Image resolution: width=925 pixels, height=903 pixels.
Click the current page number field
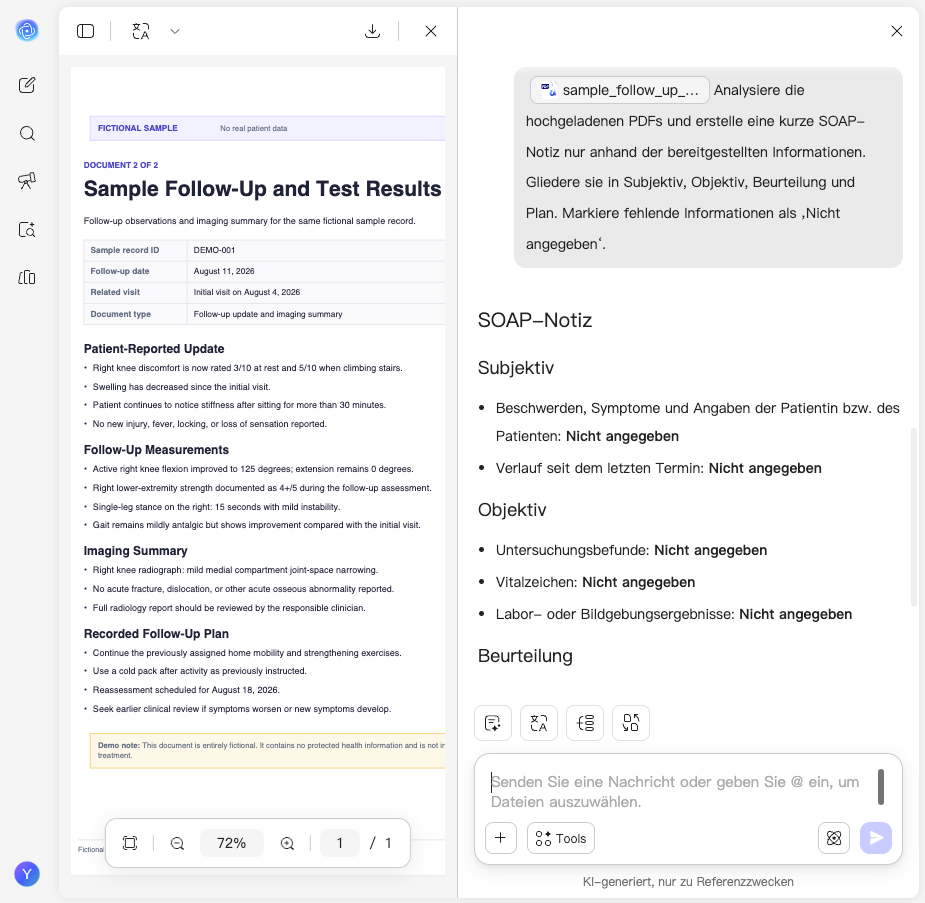coord(340,843)
